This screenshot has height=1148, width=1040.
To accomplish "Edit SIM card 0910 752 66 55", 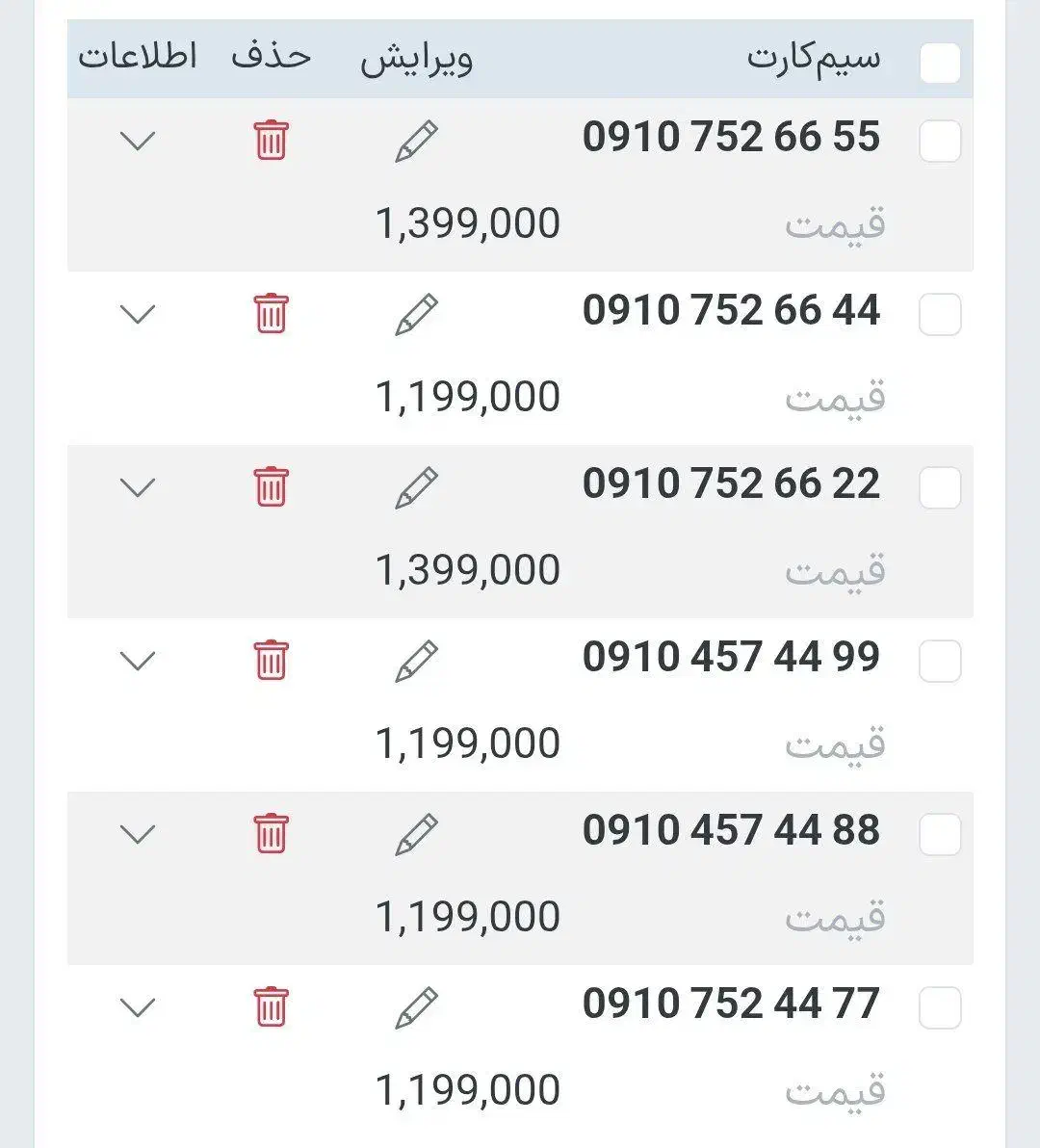I will tap(416, 142).
